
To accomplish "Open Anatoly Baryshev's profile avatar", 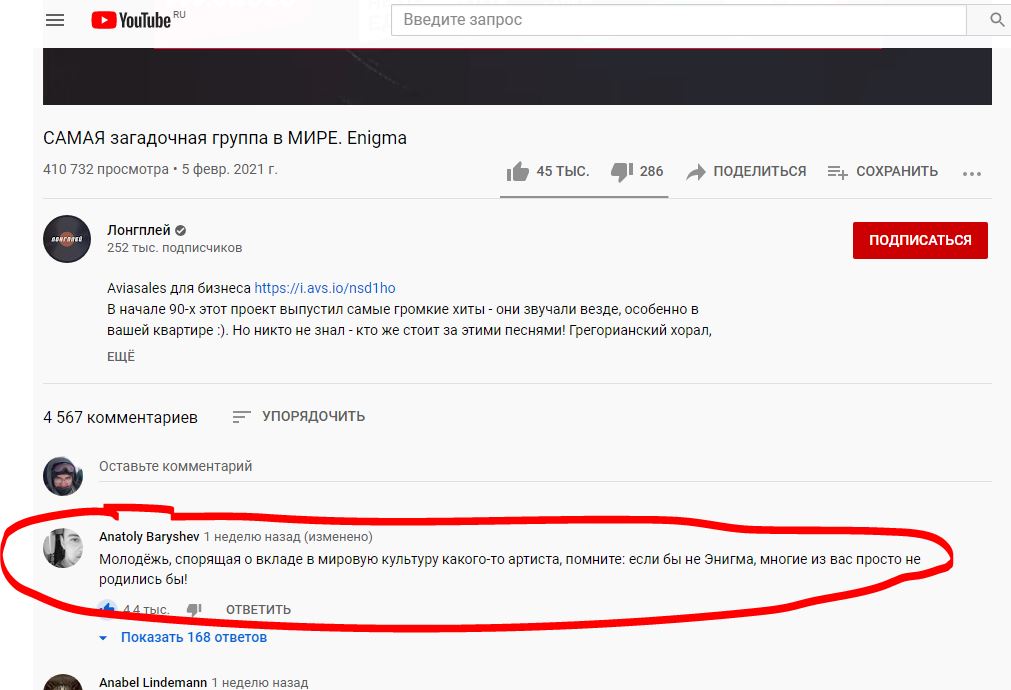I will (63, 548).
